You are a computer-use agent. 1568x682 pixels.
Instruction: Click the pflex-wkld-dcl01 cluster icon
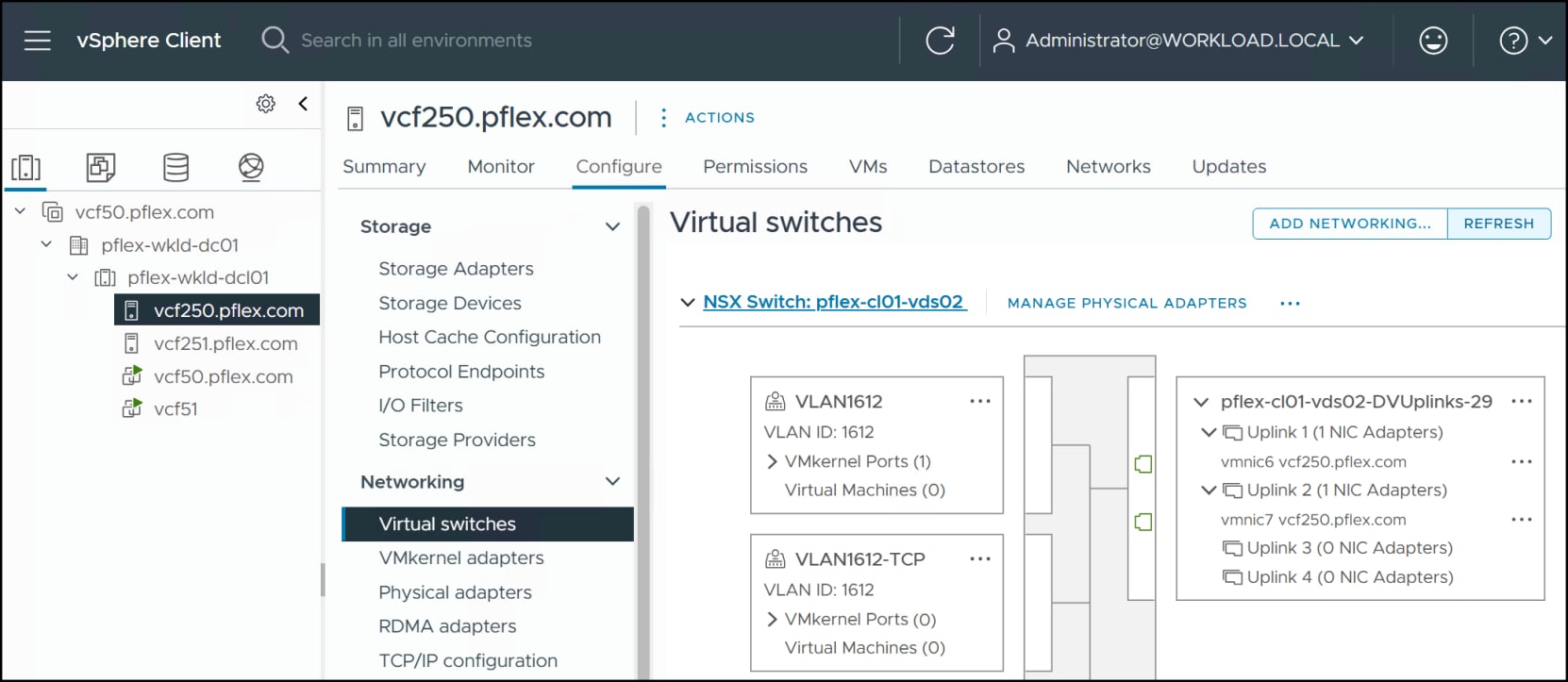click(105, 277)
